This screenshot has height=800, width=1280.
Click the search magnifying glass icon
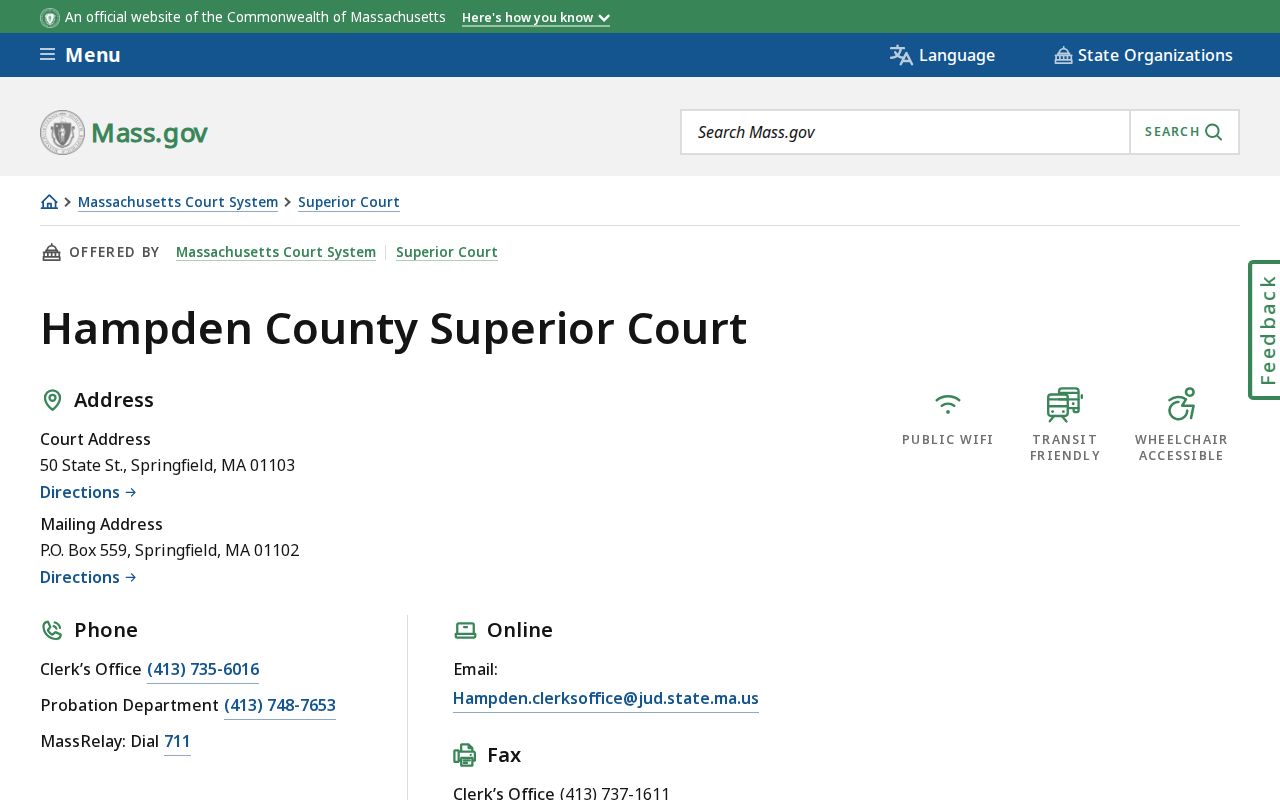coord(1214,132)
